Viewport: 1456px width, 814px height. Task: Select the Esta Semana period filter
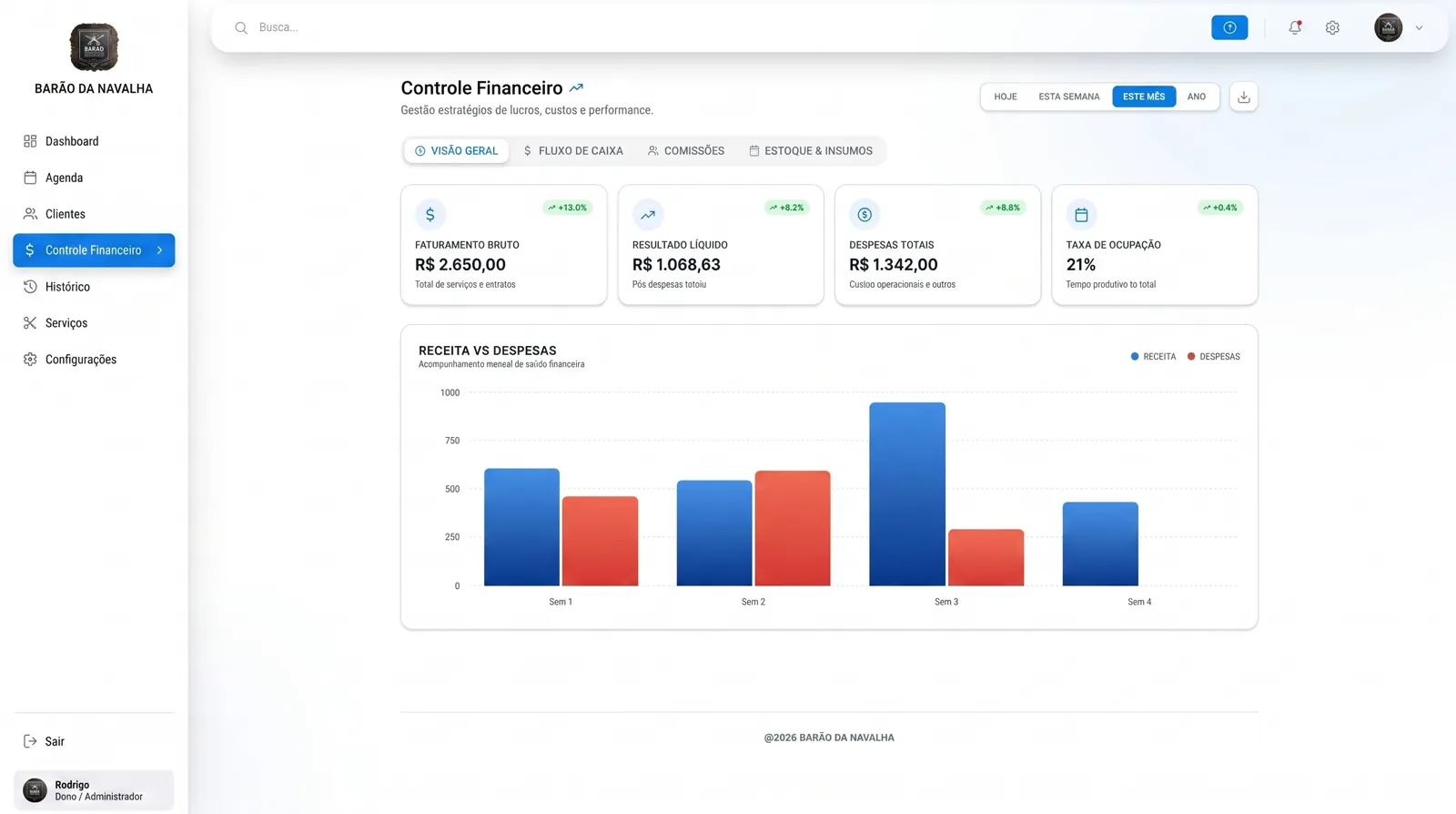1069,97
